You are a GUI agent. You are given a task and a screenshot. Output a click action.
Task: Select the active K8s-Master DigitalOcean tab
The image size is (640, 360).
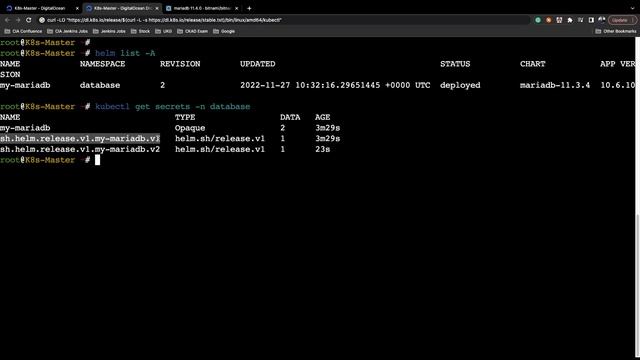pyautogui.click(x=122, y=8)
